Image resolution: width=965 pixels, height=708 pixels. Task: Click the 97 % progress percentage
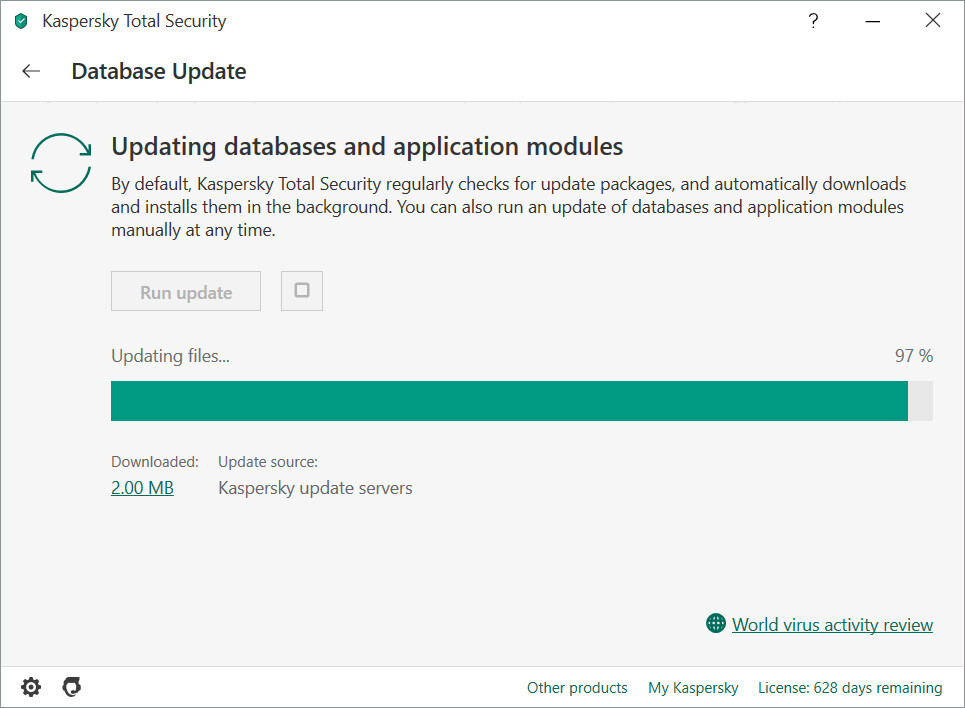coord(913,356)
